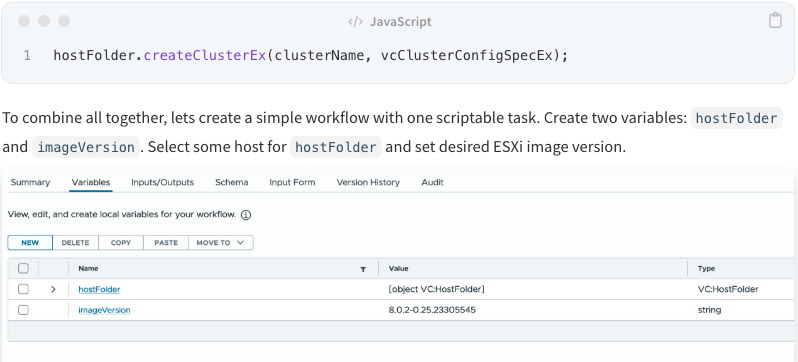
Task: Click the DELETE button
Action: coord(75,243)
